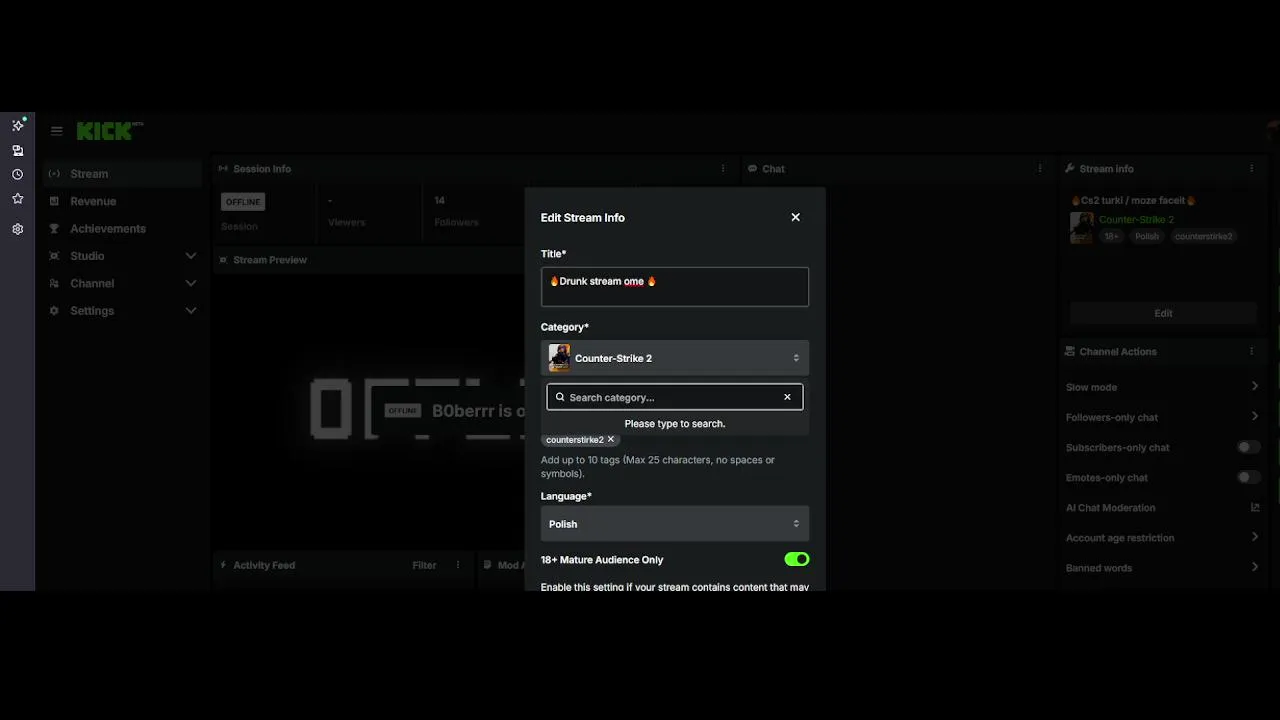Click the Kick logo
Viewport: 1280px width, 720px height.
(110, 131)
